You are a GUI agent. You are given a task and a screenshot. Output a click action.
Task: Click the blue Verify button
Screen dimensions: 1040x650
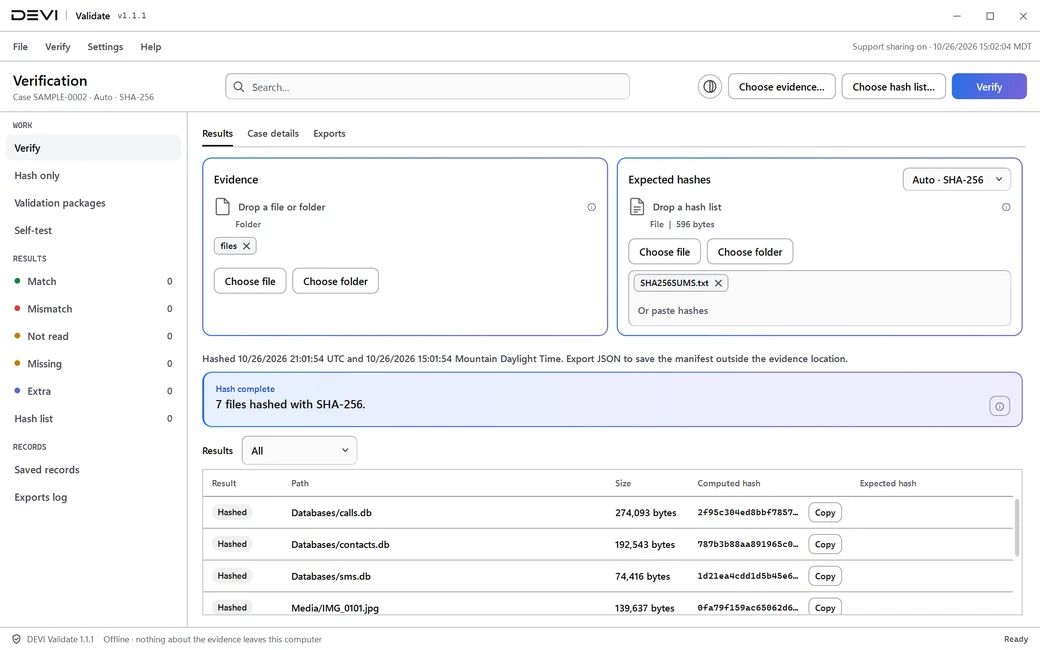(989, 87)
